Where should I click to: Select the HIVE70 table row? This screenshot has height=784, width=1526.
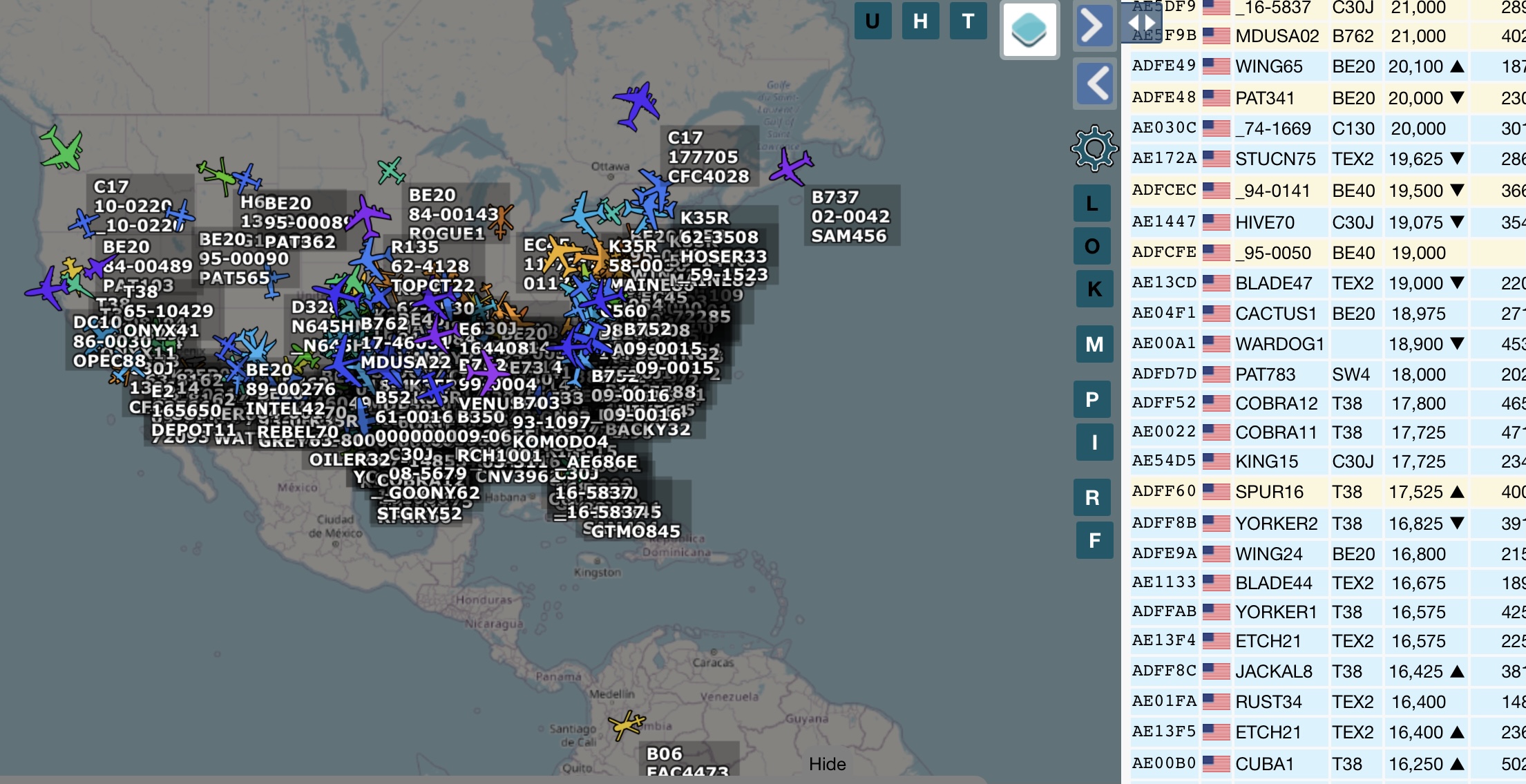(1328, 222)
